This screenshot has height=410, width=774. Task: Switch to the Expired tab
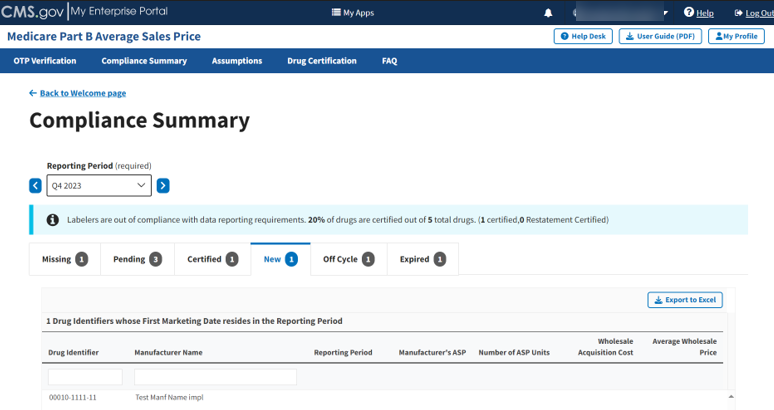tap(423, 259)
